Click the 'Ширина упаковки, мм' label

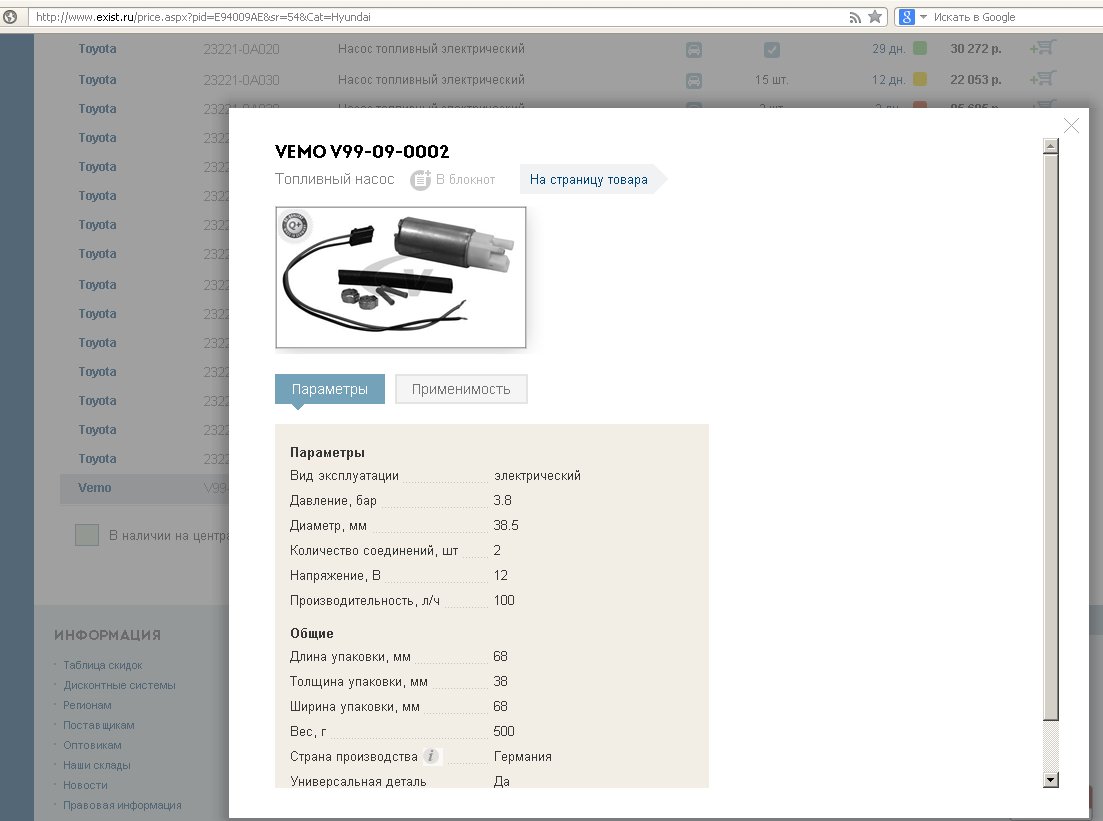tap(355, 707)
